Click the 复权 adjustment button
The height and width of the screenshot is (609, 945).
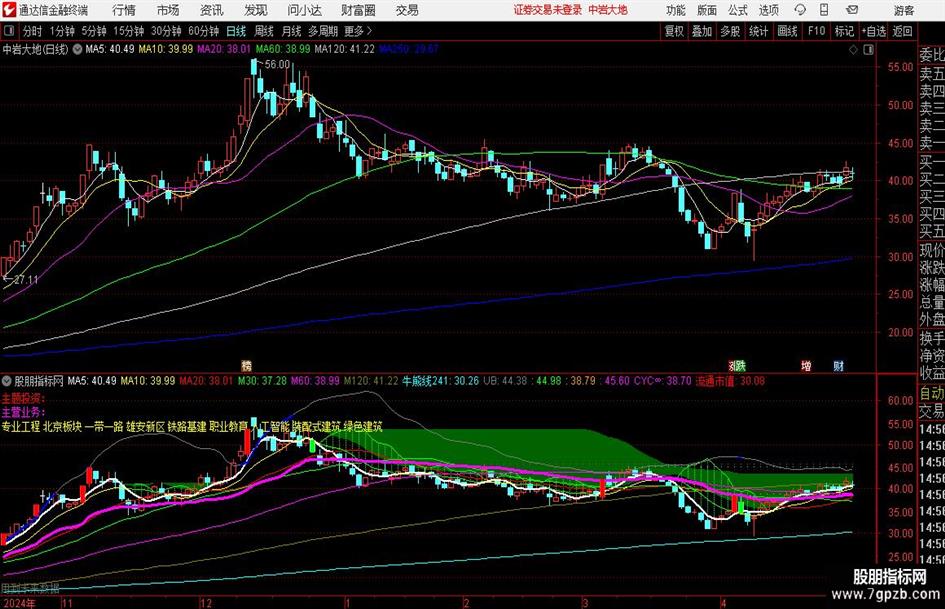tap(674, 31)
